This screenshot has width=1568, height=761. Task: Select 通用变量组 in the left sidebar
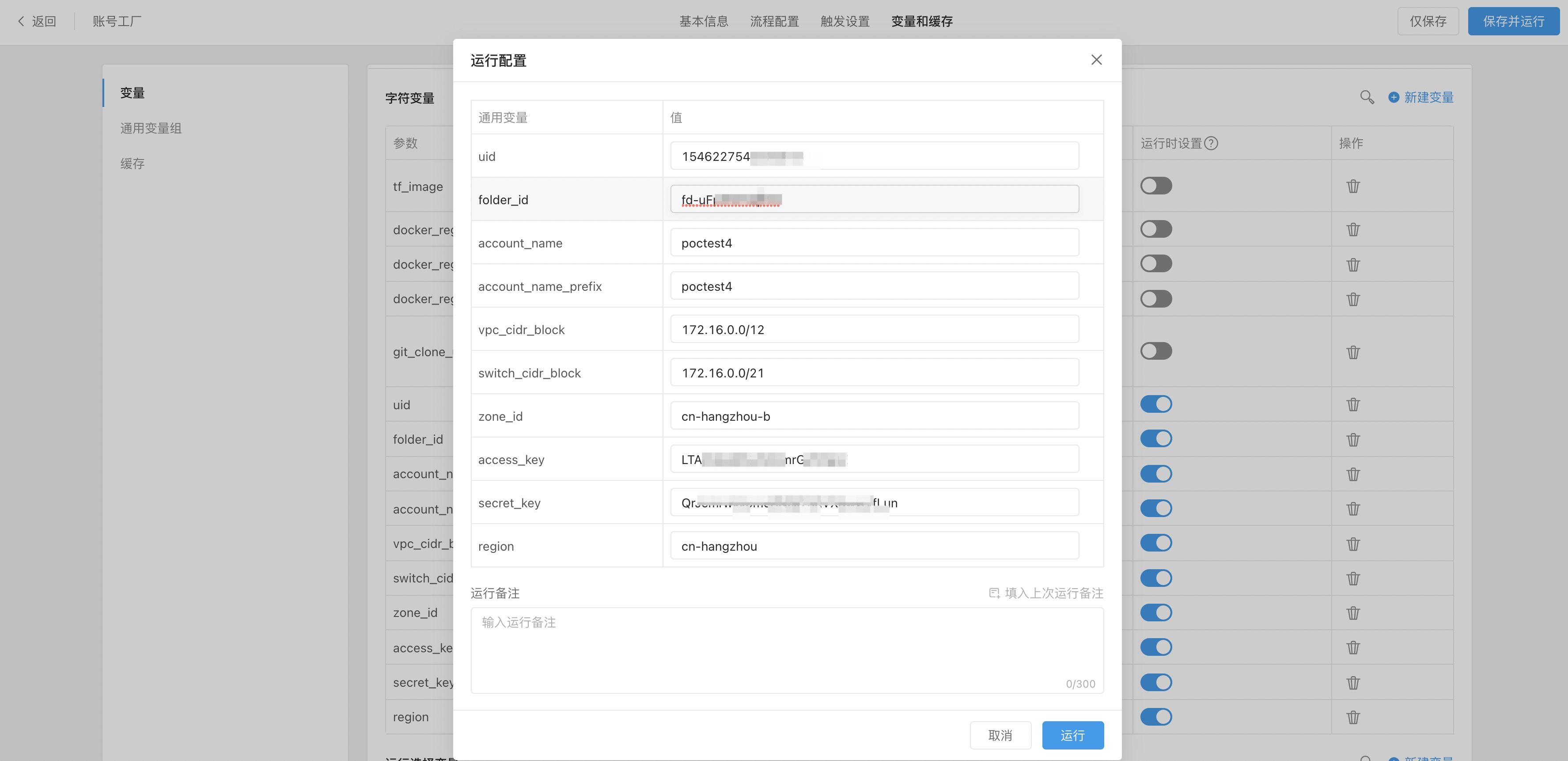[x=150, y=129]
